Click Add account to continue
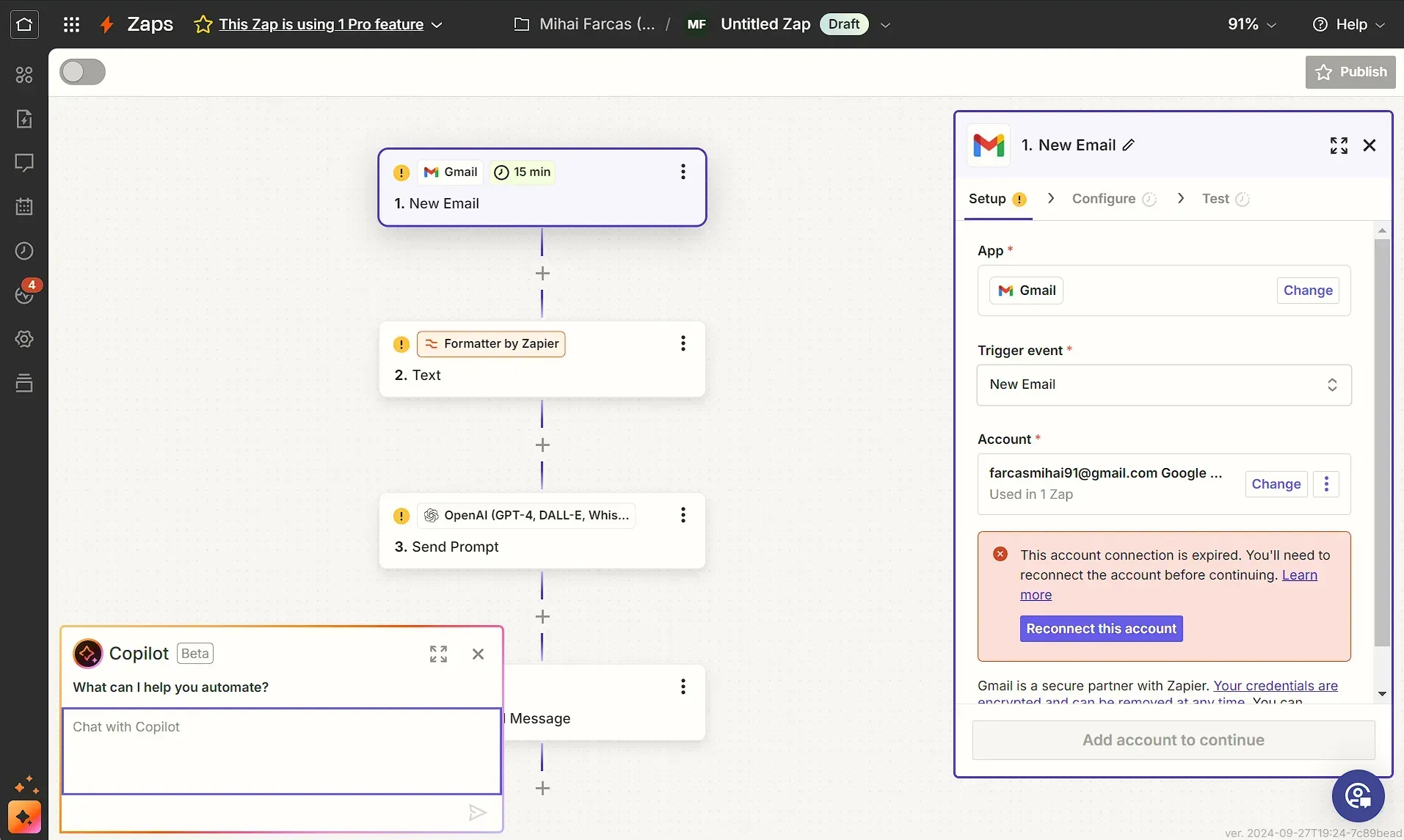Image resolution: width=1404 pixels, height=840 pixels. point(1172,740)
